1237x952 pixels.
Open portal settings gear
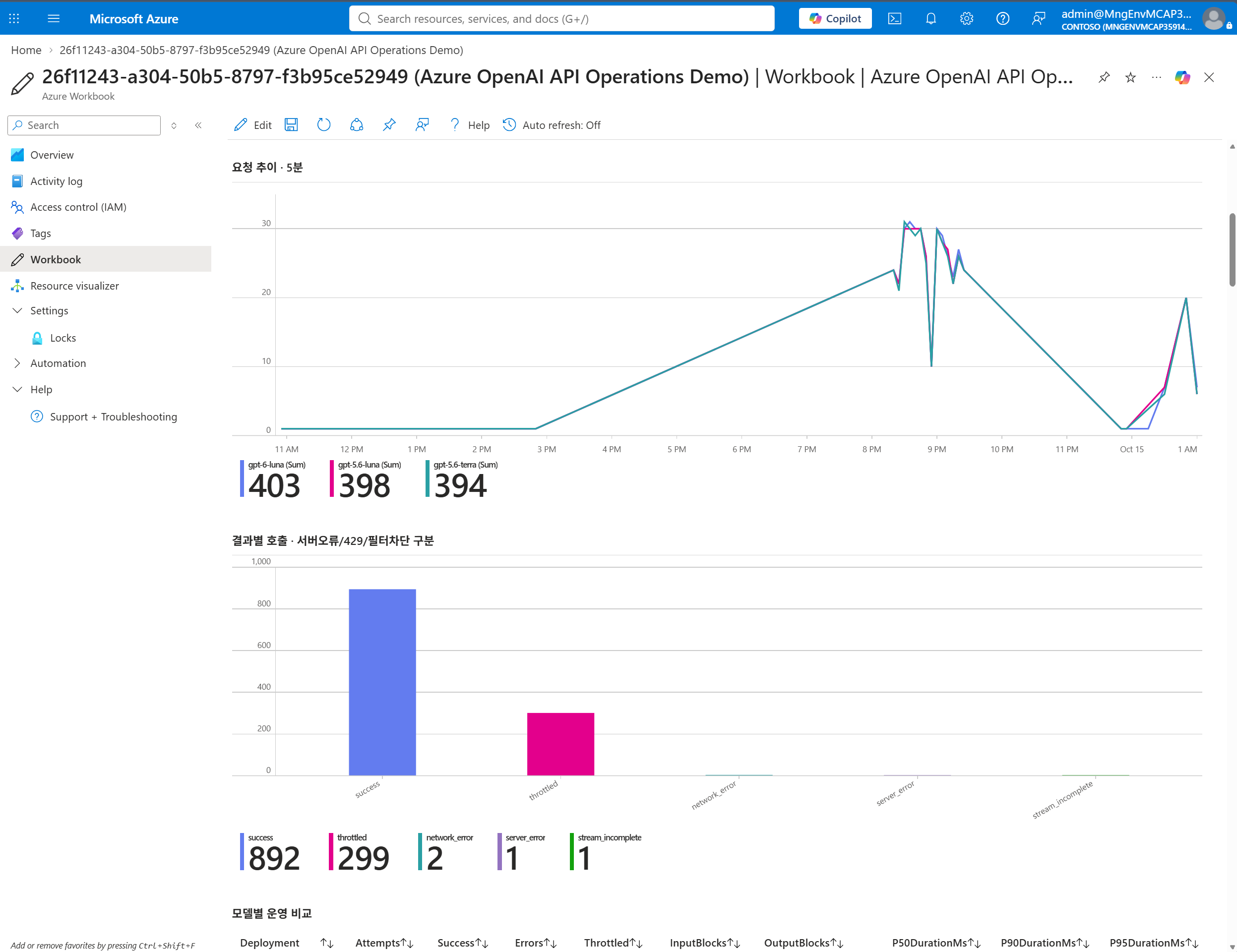pyautogui.click(x=966, y=19)
